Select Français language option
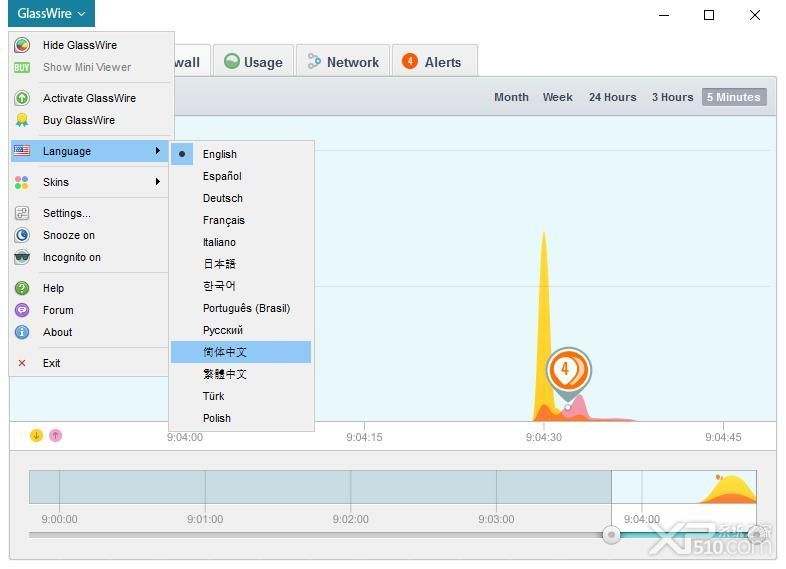The width and height of the screenshot is (786, 569). [241, 221]
